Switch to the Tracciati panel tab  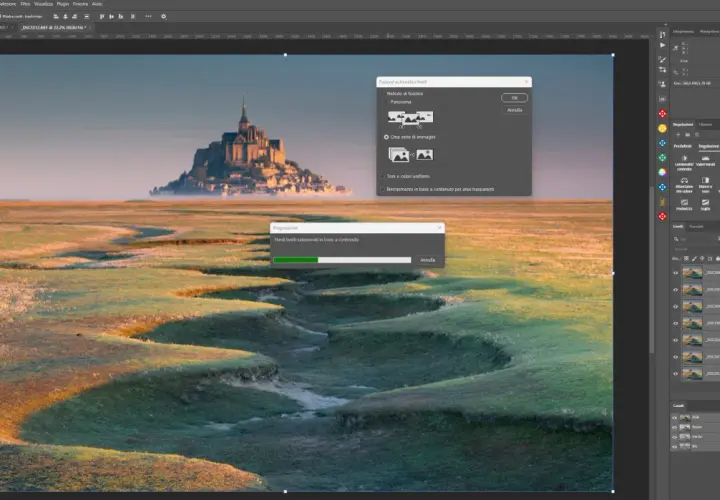tap(696, 226)
